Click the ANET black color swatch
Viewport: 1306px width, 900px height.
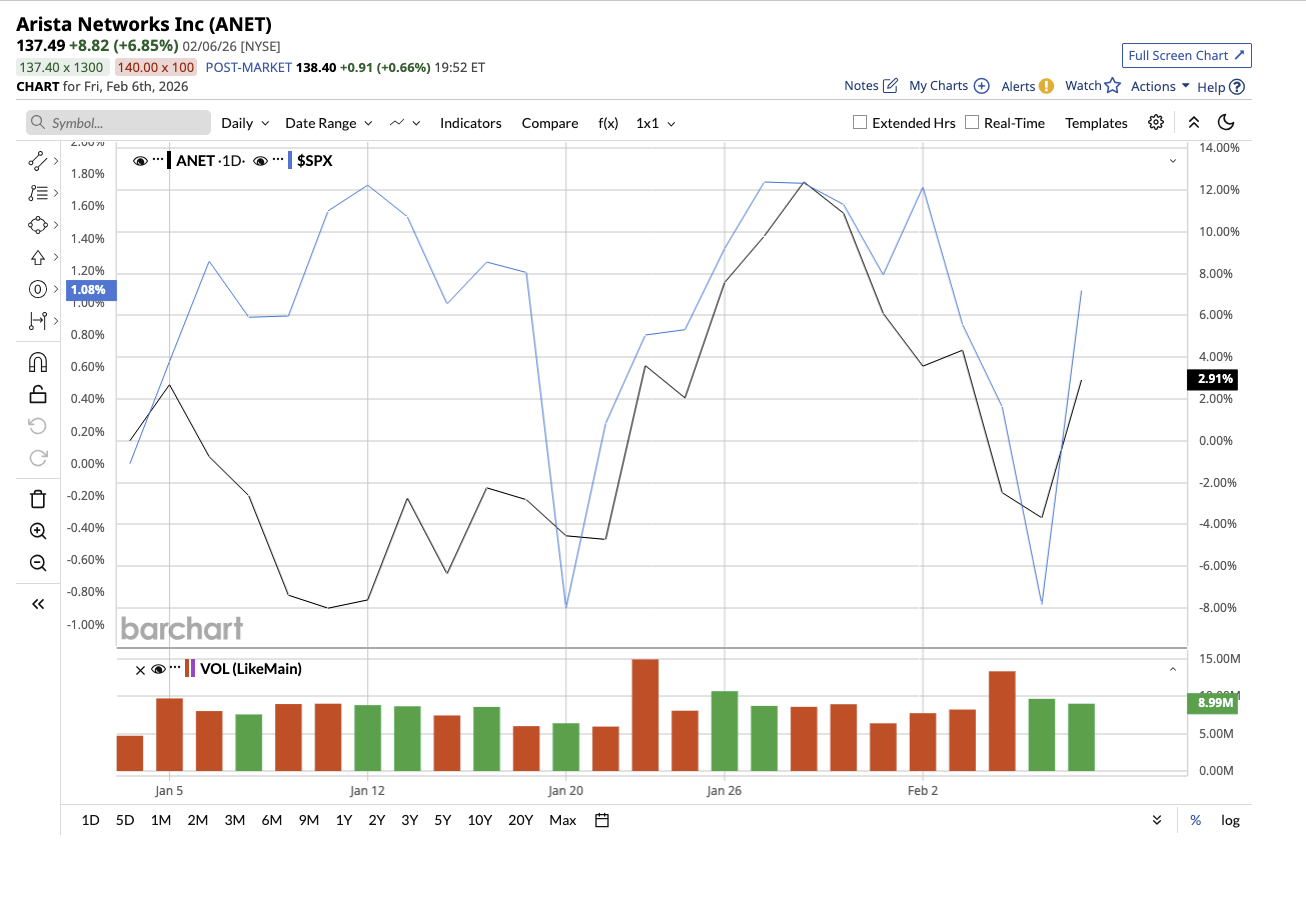[x=169, y=160]
